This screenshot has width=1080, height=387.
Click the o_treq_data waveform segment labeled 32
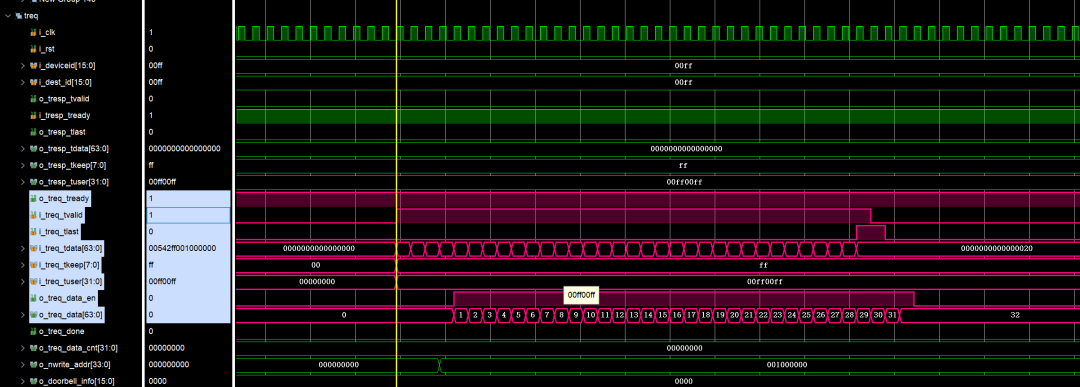click(990, 315)
